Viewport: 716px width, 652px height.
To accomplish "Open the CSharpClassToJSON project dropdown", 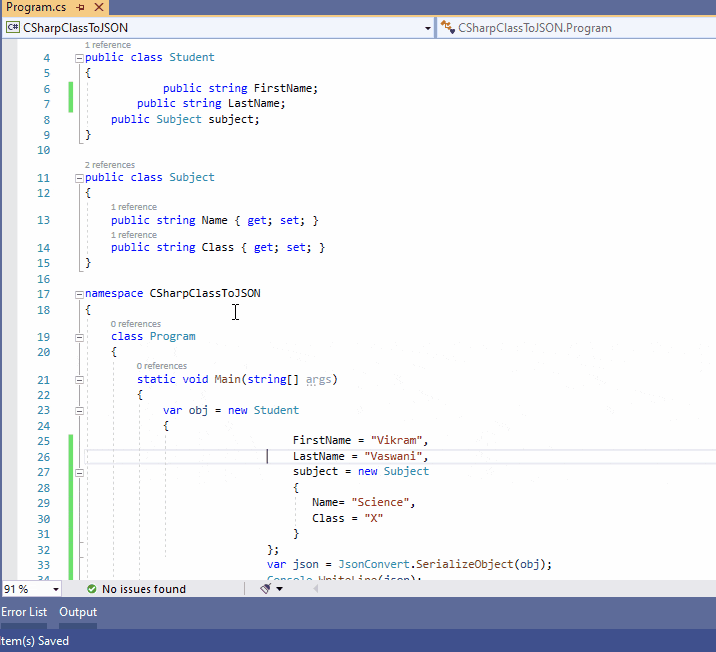I will (427, 28).
